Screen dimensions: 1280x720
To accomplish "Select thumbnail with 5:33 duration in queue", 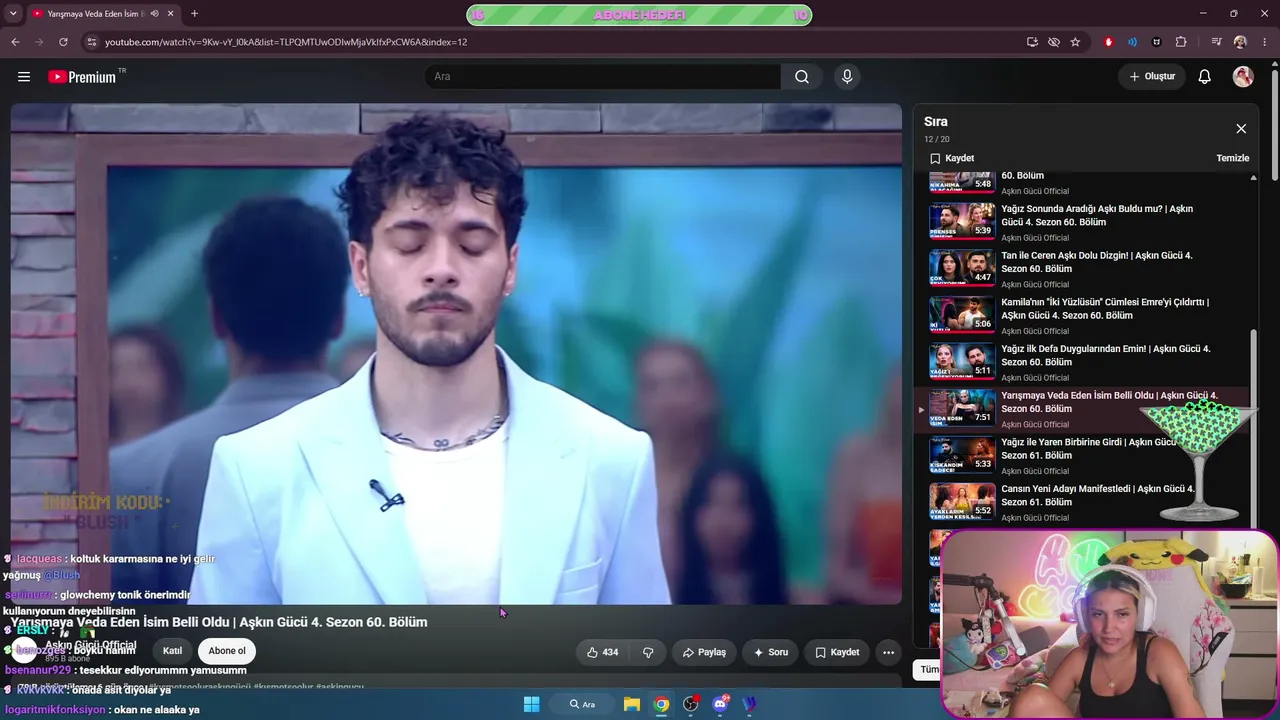I will [962, 454].
